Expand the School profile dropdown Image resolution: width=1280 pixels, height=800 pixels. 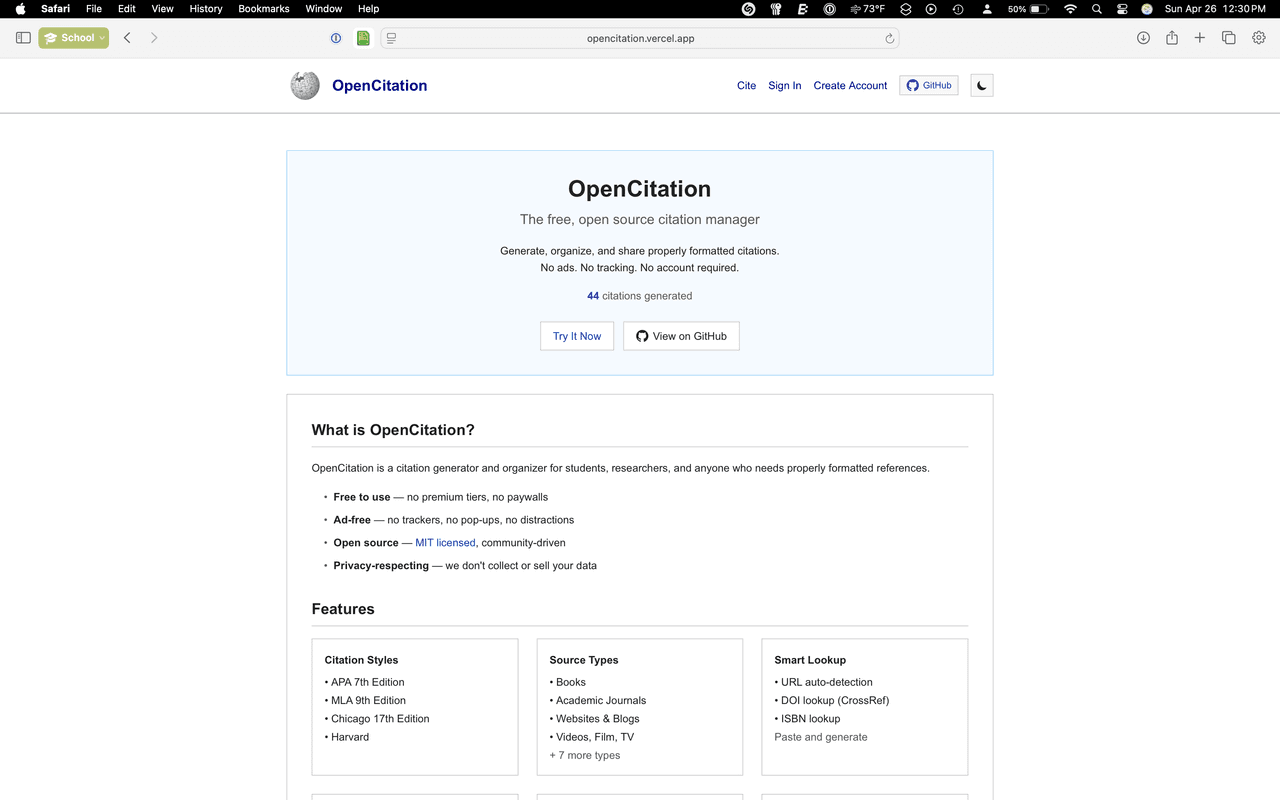[x=74, y=38]
